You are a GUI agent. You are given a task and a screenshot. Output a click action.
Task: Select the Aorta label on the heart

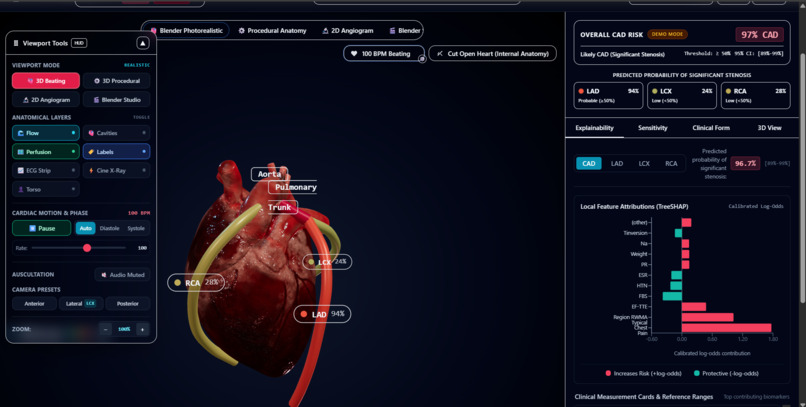(x=269, y=174)
